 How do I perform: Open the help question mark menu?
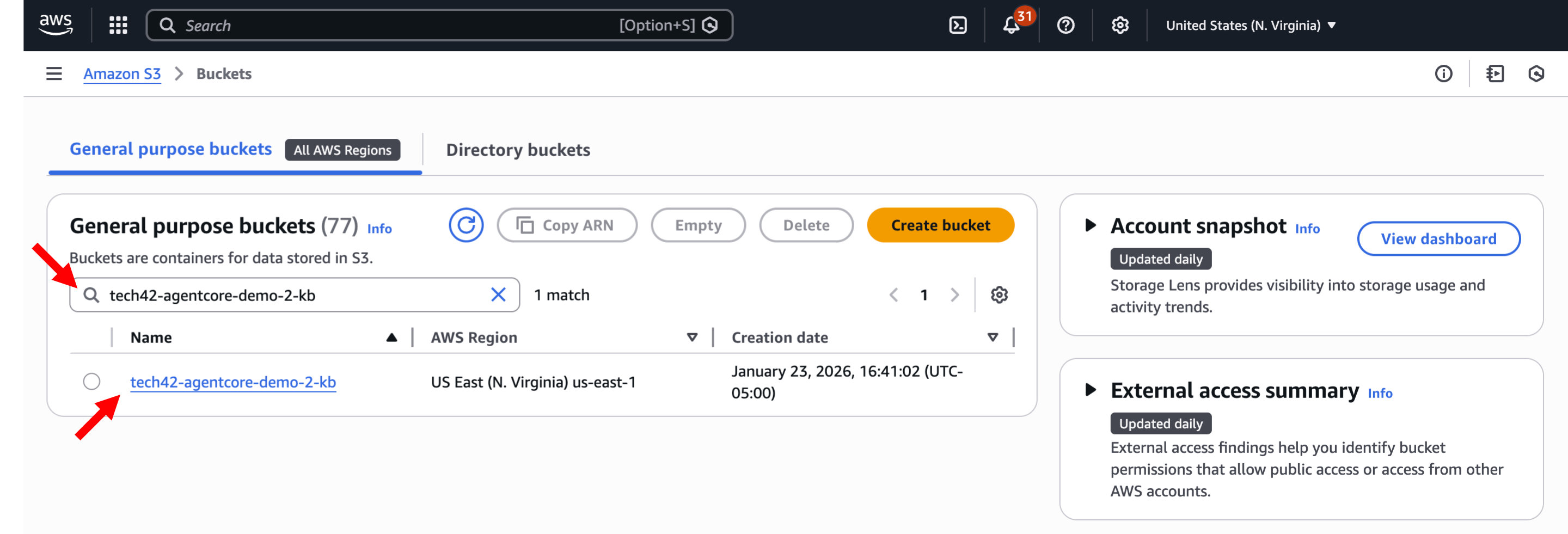pyautogui.click(x=1065, y=25)
